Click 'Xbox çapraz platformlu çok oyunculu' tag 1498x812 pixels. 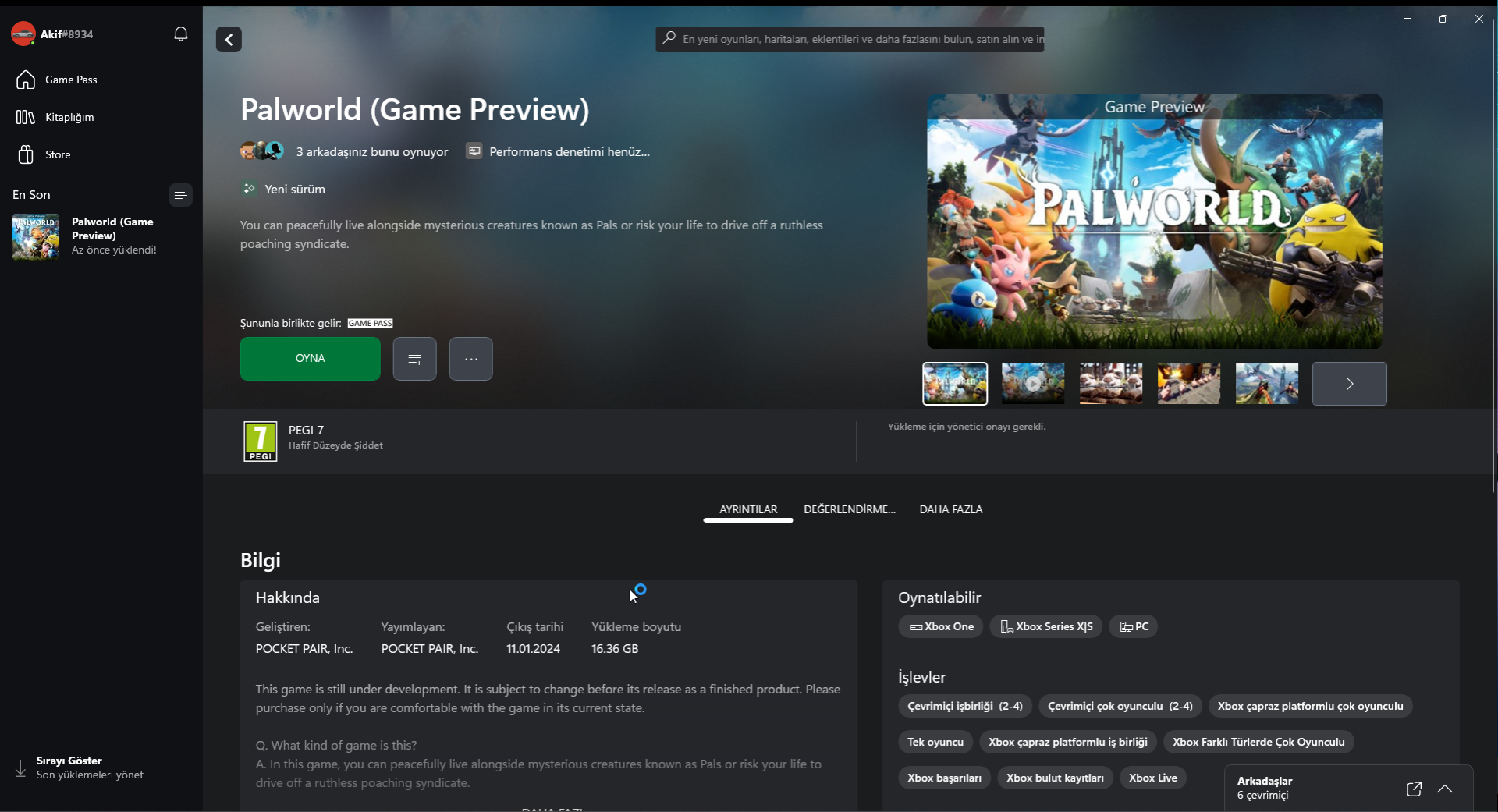coord(1311,706)
